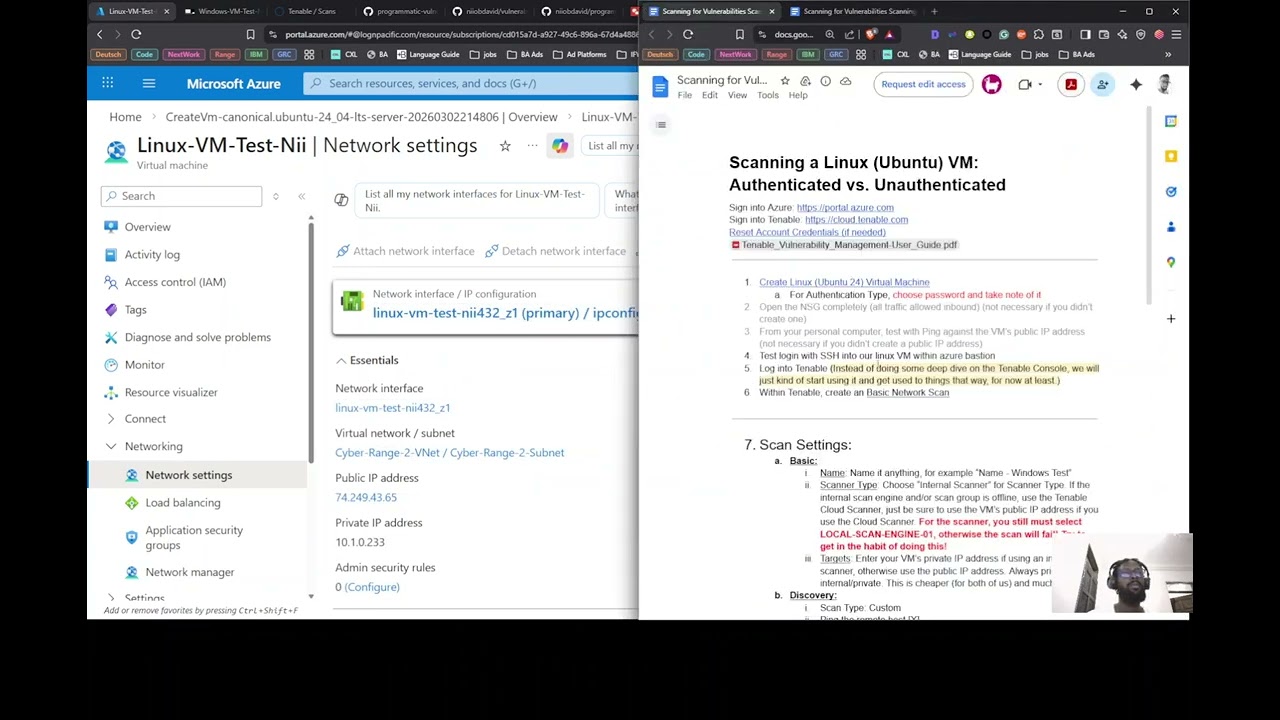
Task: Open the Tools menu in Google Docs
Action: [x=768, y=96]
